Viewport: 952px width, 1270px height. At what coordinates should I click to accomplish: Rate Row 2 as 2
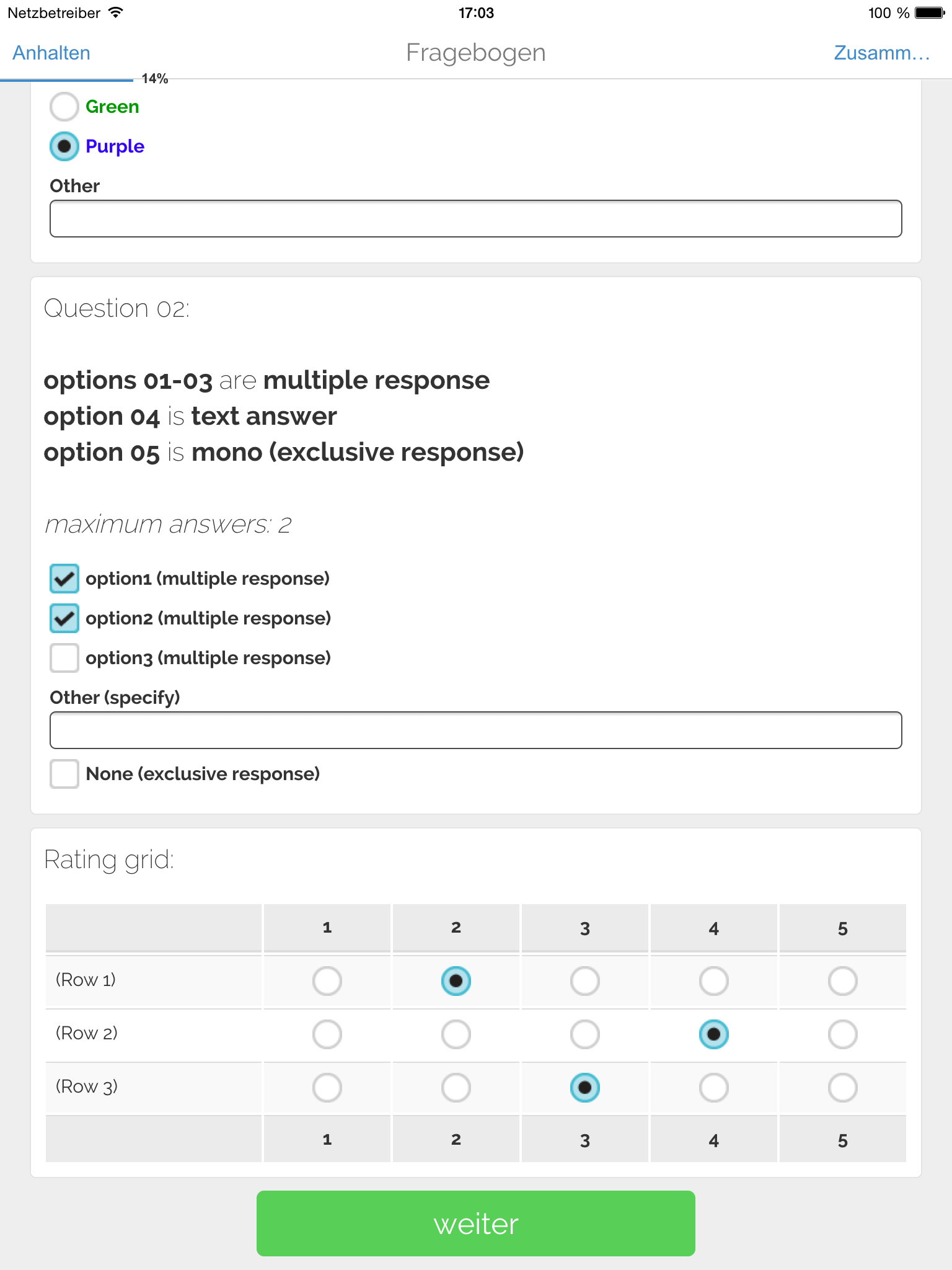click(x=456, y=1034)
